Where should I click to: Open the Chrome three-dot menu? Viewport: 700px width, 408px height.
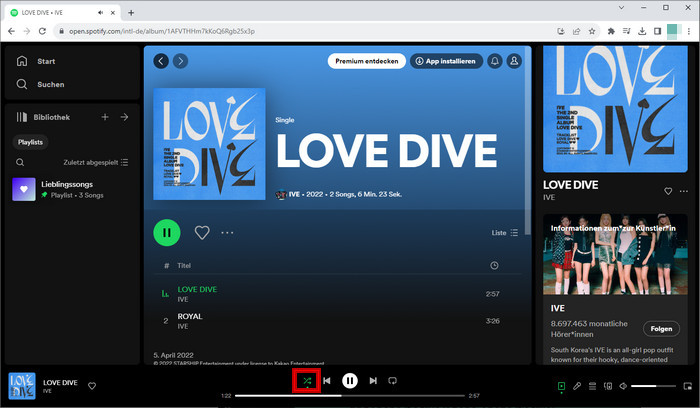[x=689, y=31]
